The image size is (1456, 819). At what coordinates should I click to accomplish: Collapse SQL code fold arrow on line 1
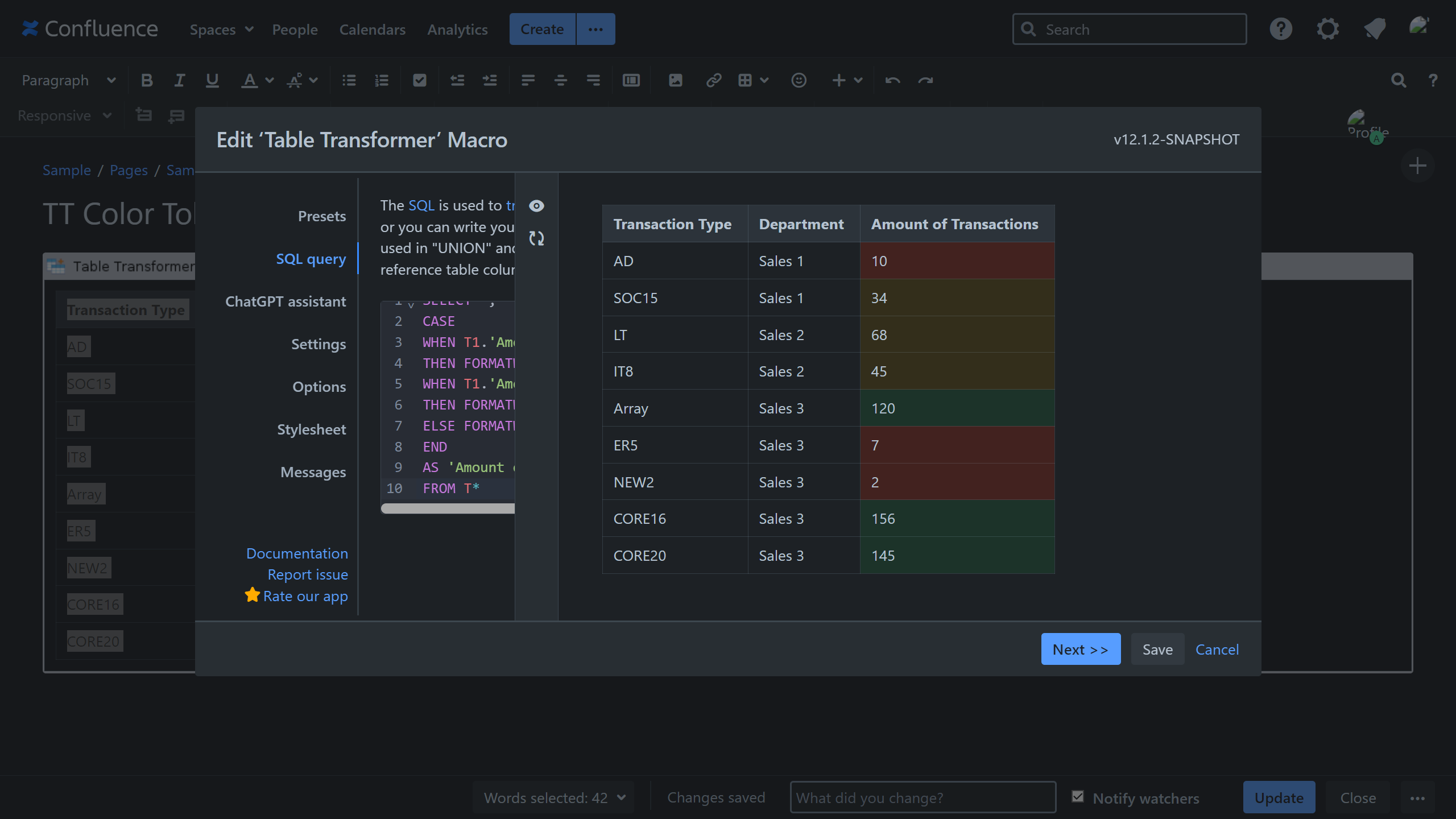(411, 304)
